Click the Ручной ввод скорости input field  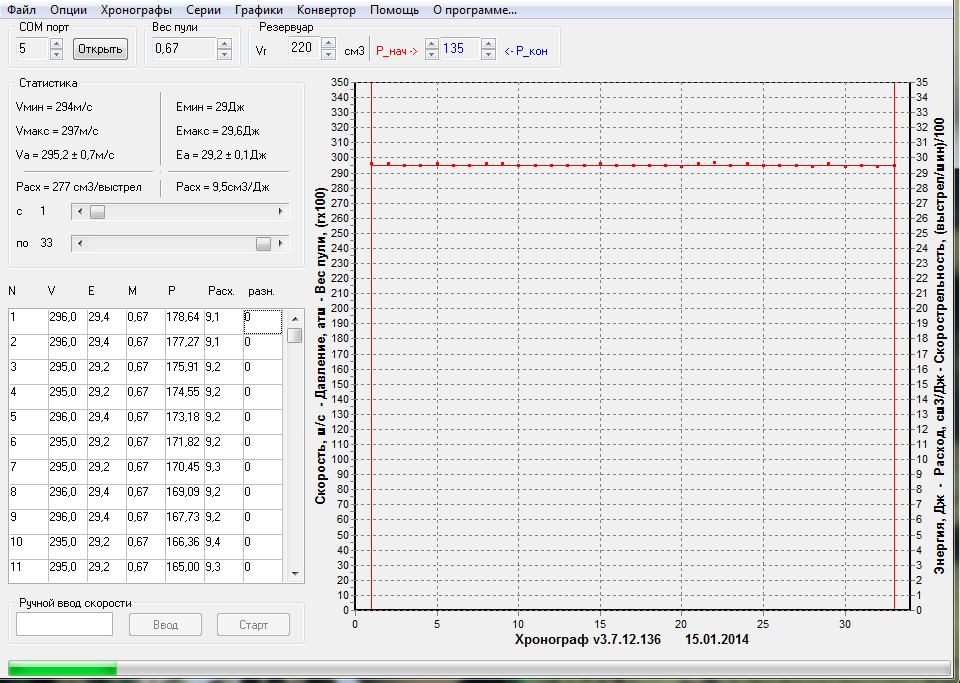coord(65,625)
